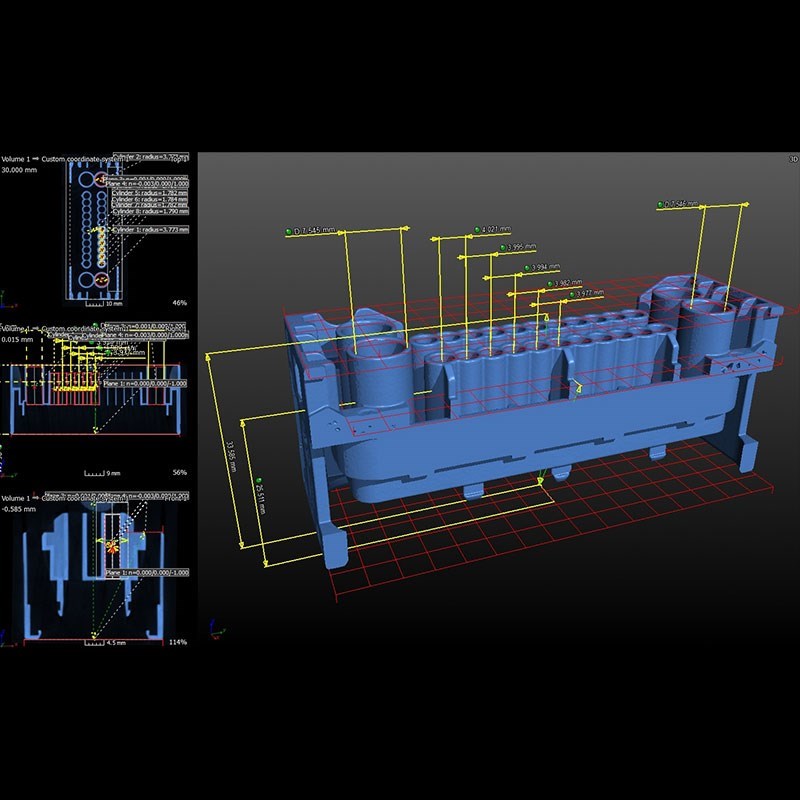Click the 0.015 mm slice position value

coord(17,339)
